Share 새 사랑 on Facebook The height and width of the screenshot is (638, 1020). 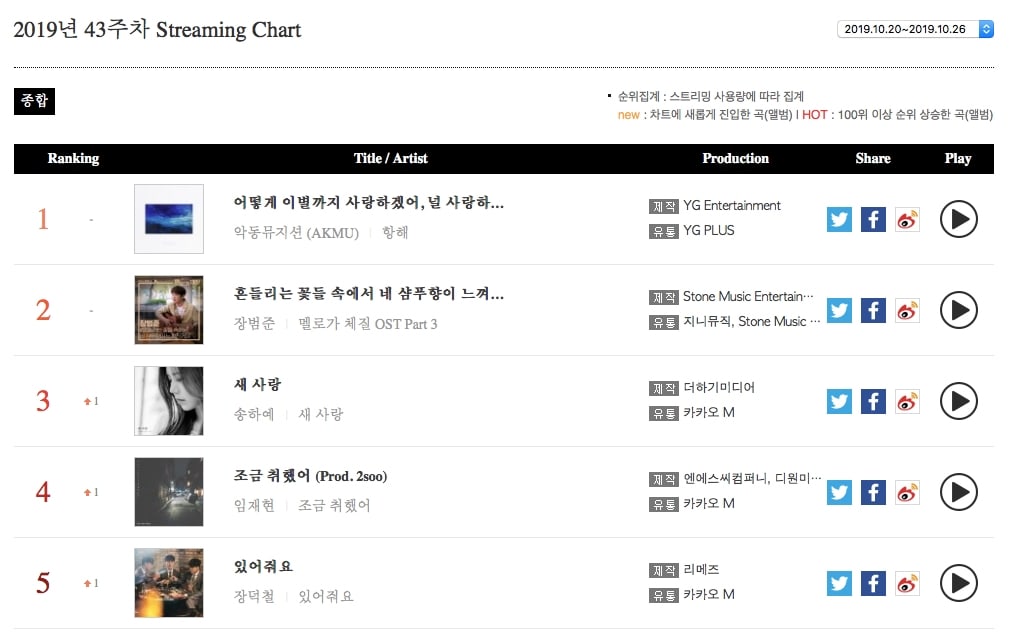pos(873,401)
